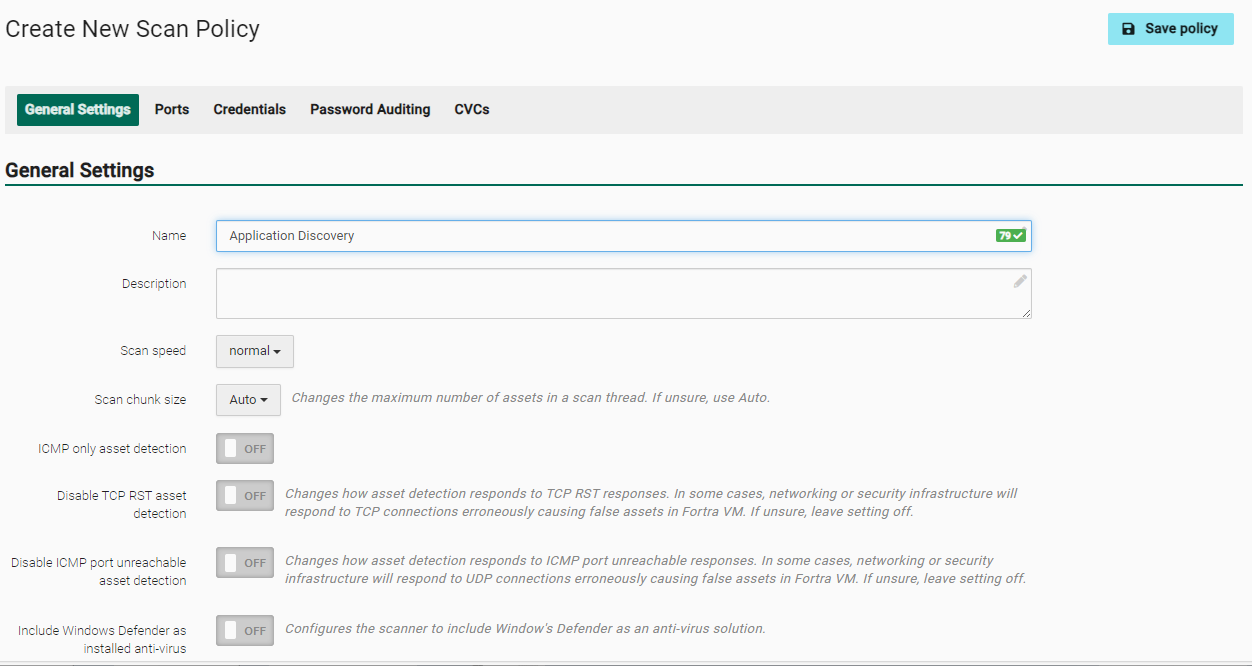Viewport: 1252px width, 666px height.
Task: Click the Create New Scan Policy heading
Action: coord(133,29)
